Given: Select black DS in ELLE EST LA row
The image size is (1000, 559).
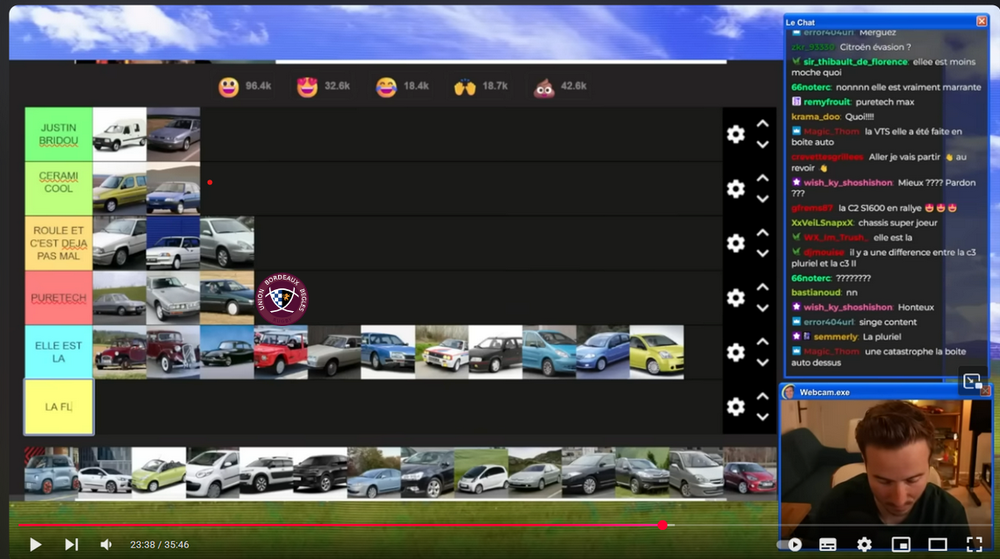Looking at the screenshot, I should 227,352.
